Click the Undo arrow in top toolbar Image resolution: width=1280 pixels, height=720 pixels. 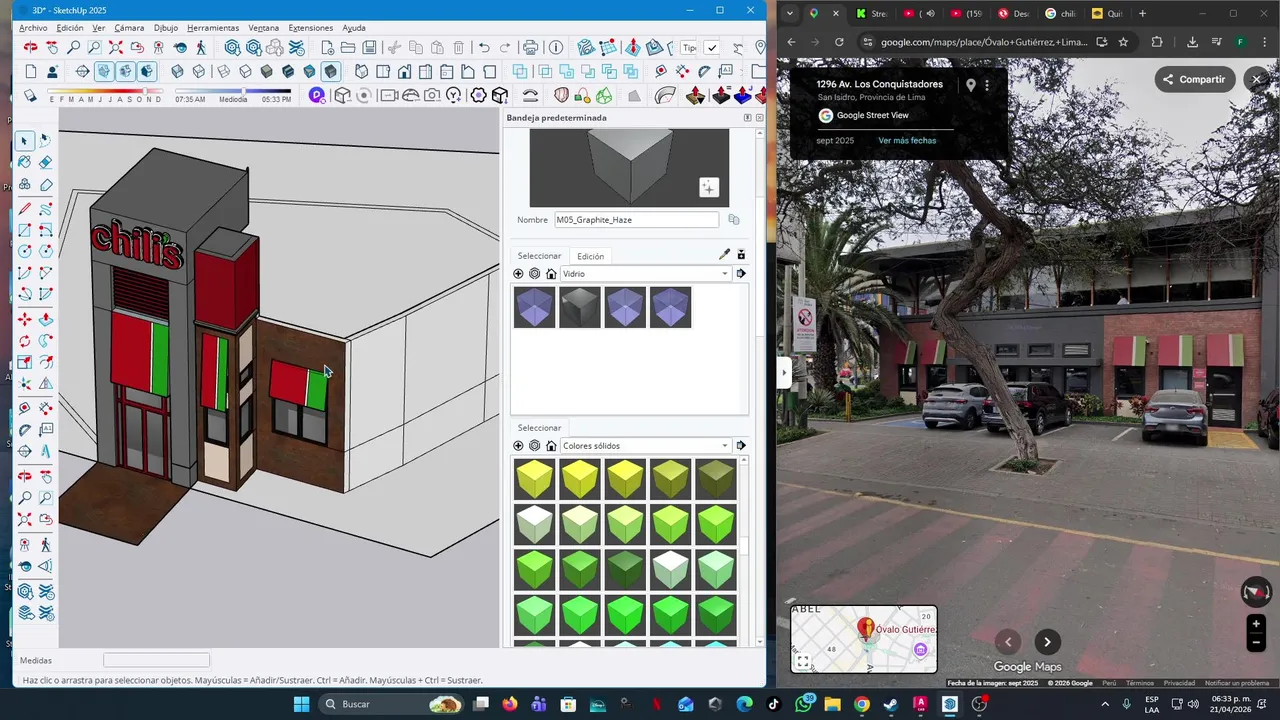coord(484,47)
